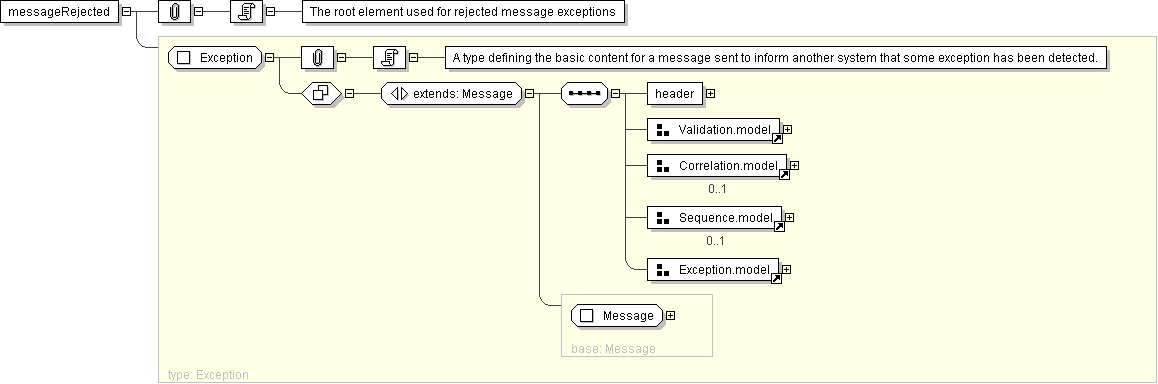
Task: Collapse the Exception type node
Action: click(269, 57)
